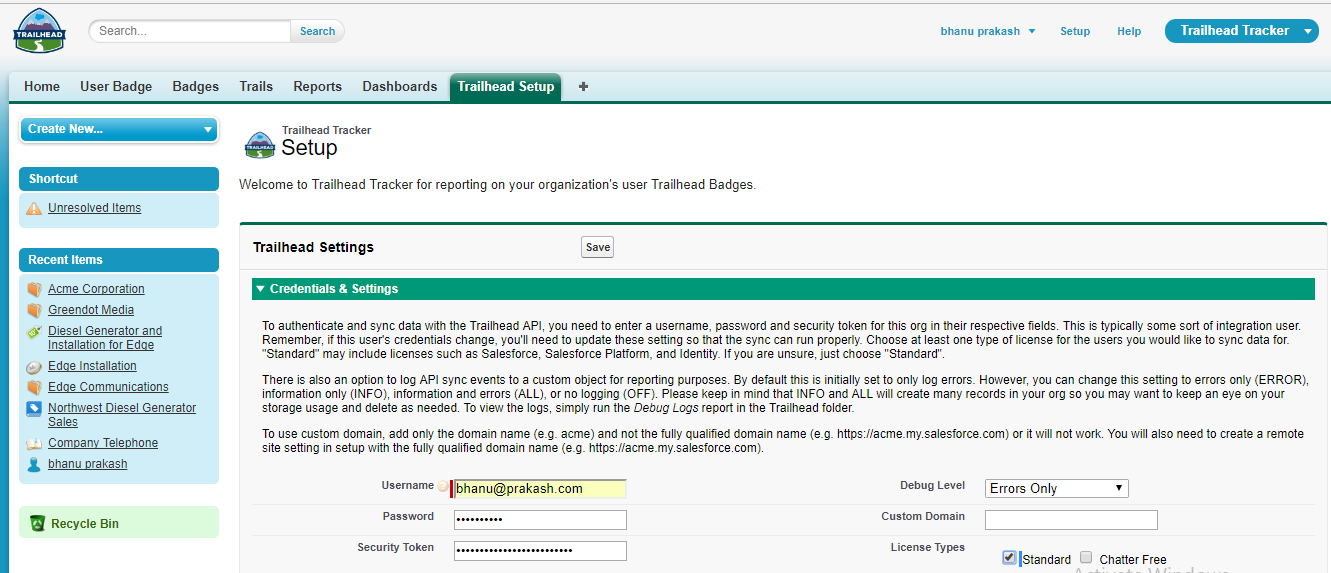Open the Company Telephone recent item
This screenshot has height=573, width=1331.
pyautogui.click(x=103, y=443)
